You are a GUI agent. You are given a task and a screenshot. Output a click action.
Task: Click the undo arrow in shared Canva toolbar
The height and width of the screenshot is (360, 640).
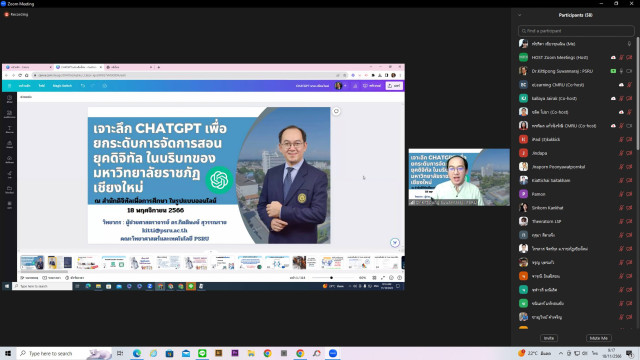[83, 86]
